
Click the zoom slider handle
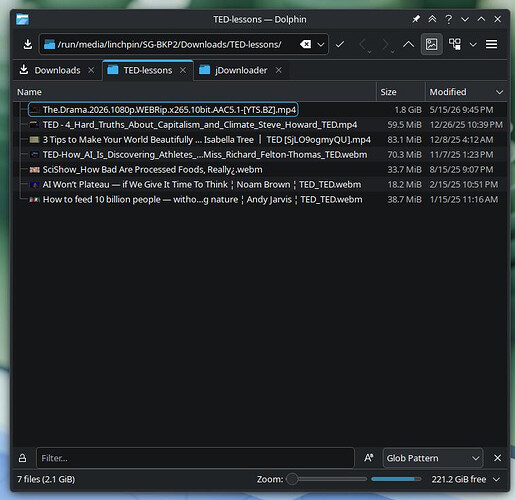click(x=292, y=479)
